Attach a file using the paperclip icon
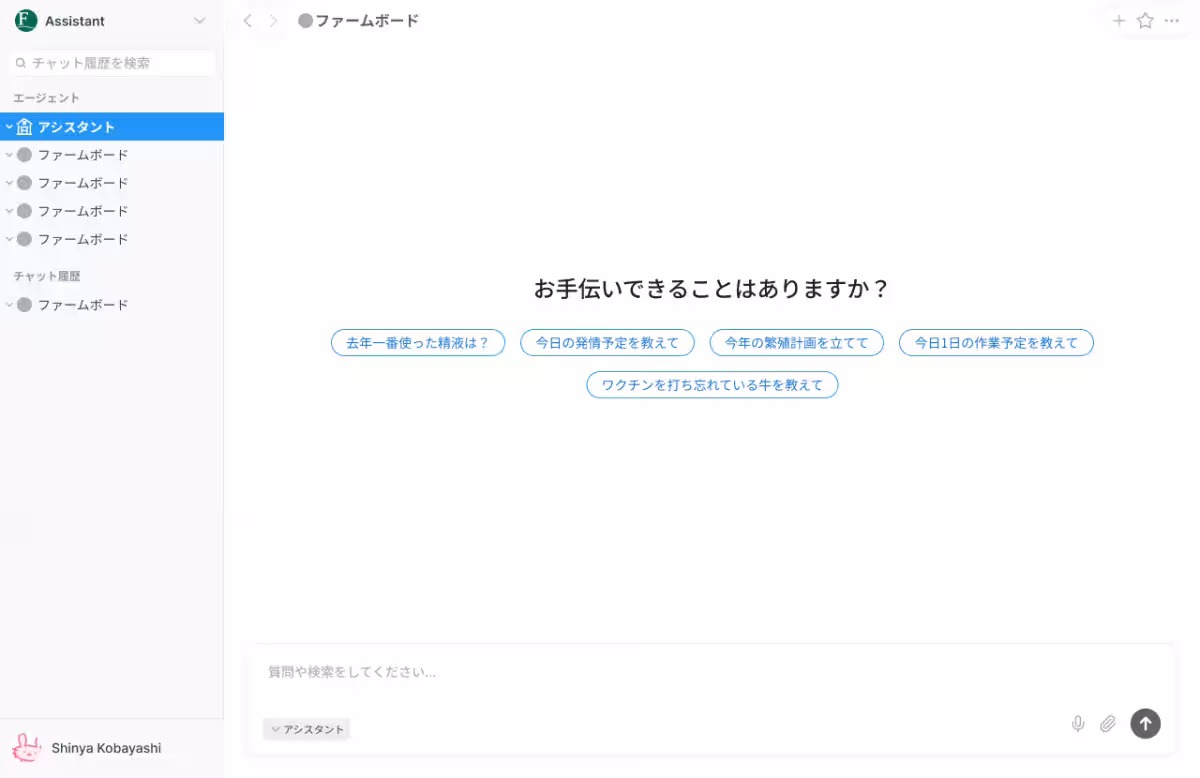This screenshot has height=778, width=1200. pos(1108,723)
